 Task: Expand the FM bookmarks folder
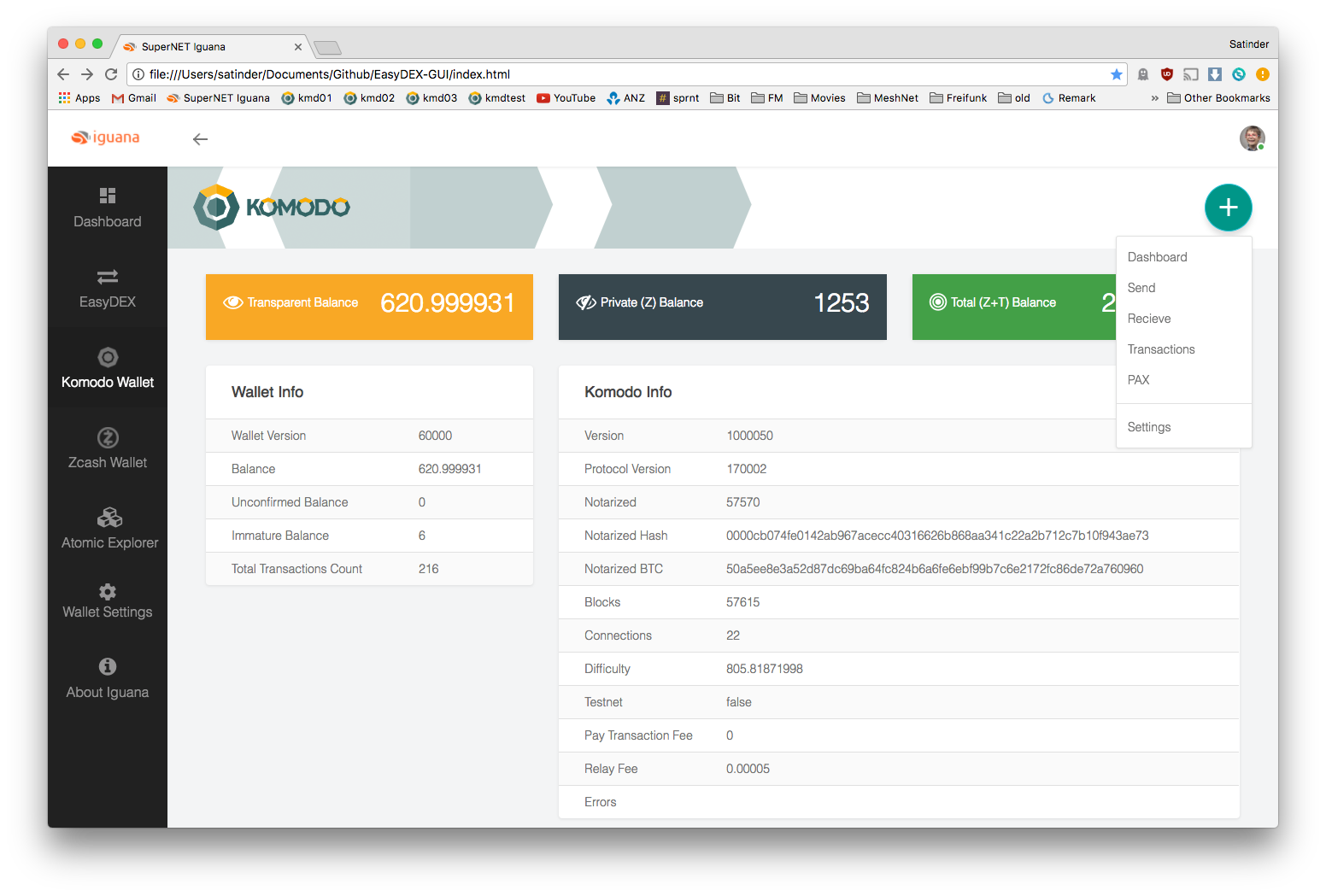(767, 98)
